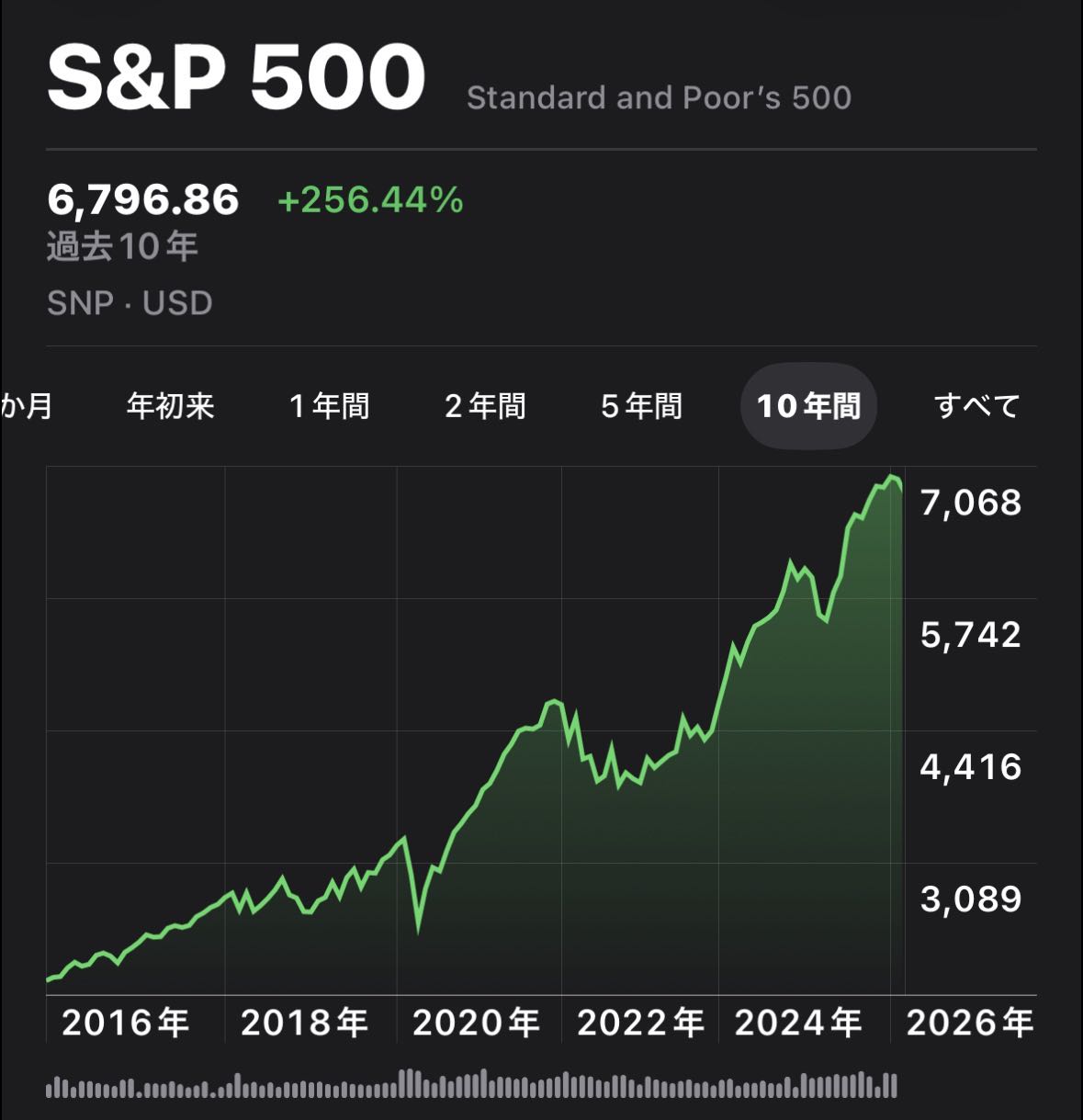This screenshot has height=1120, width=1083.
Task: Open the すべて range tab
Action: coord(976,405)
